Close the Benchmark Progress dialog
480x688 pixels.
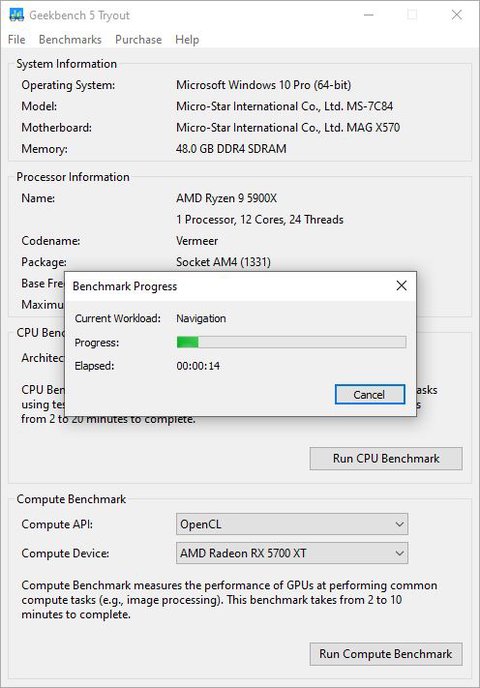tap(401, 286)
